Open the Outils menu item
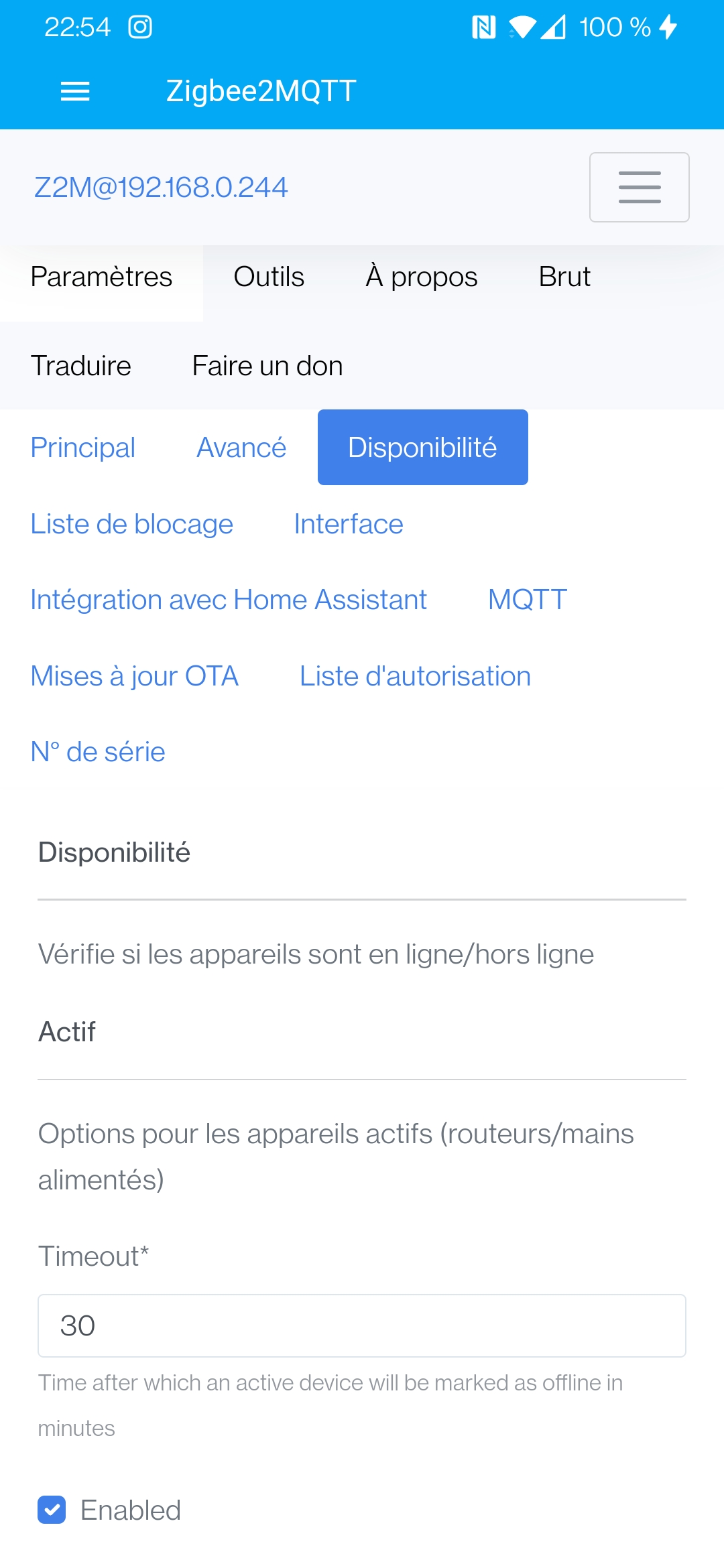Image resolution: width=724 pixels, height=1568 pixels. click(x=269, y=277)
